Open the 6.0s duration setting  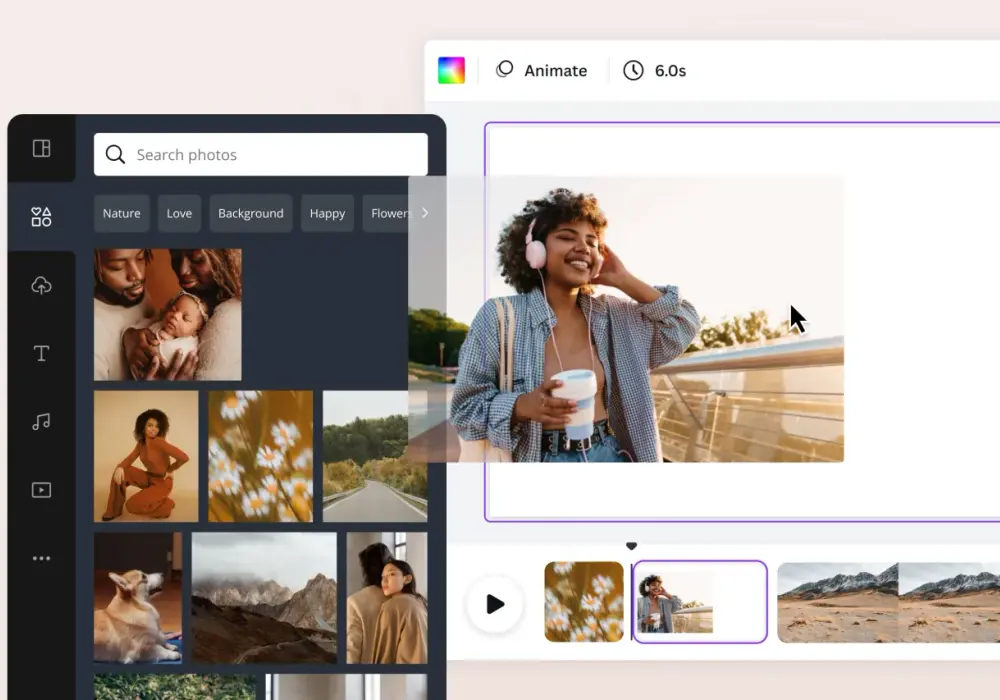655,70
